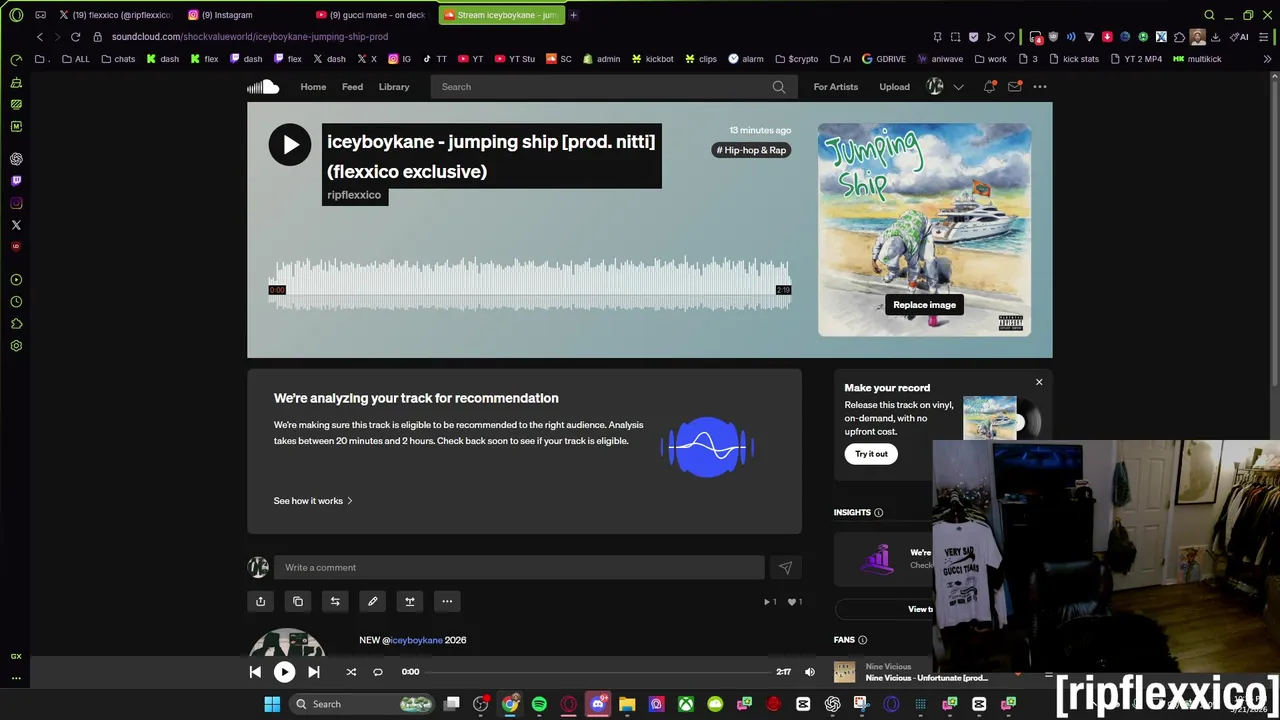
Task: Skip to previous track in player
Action: click(x=255, y=672)
